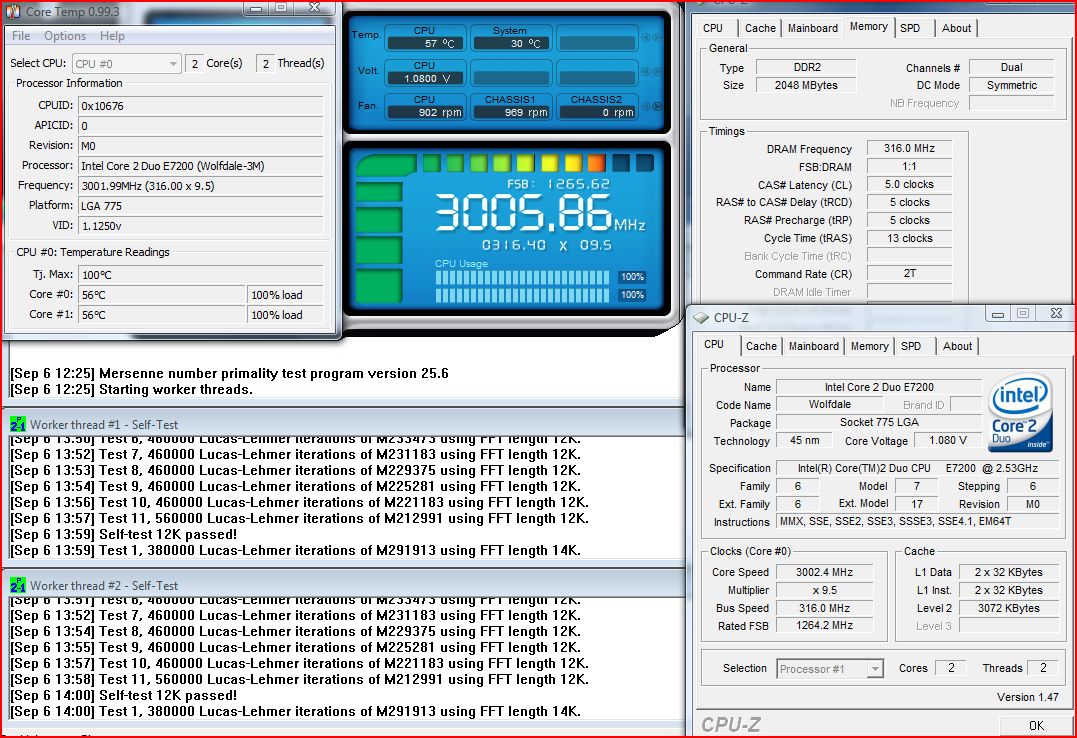Click the DRAM Frequency value 316.0 MHz
This screenshot has width=1077, height=738.
coord(909,148)
